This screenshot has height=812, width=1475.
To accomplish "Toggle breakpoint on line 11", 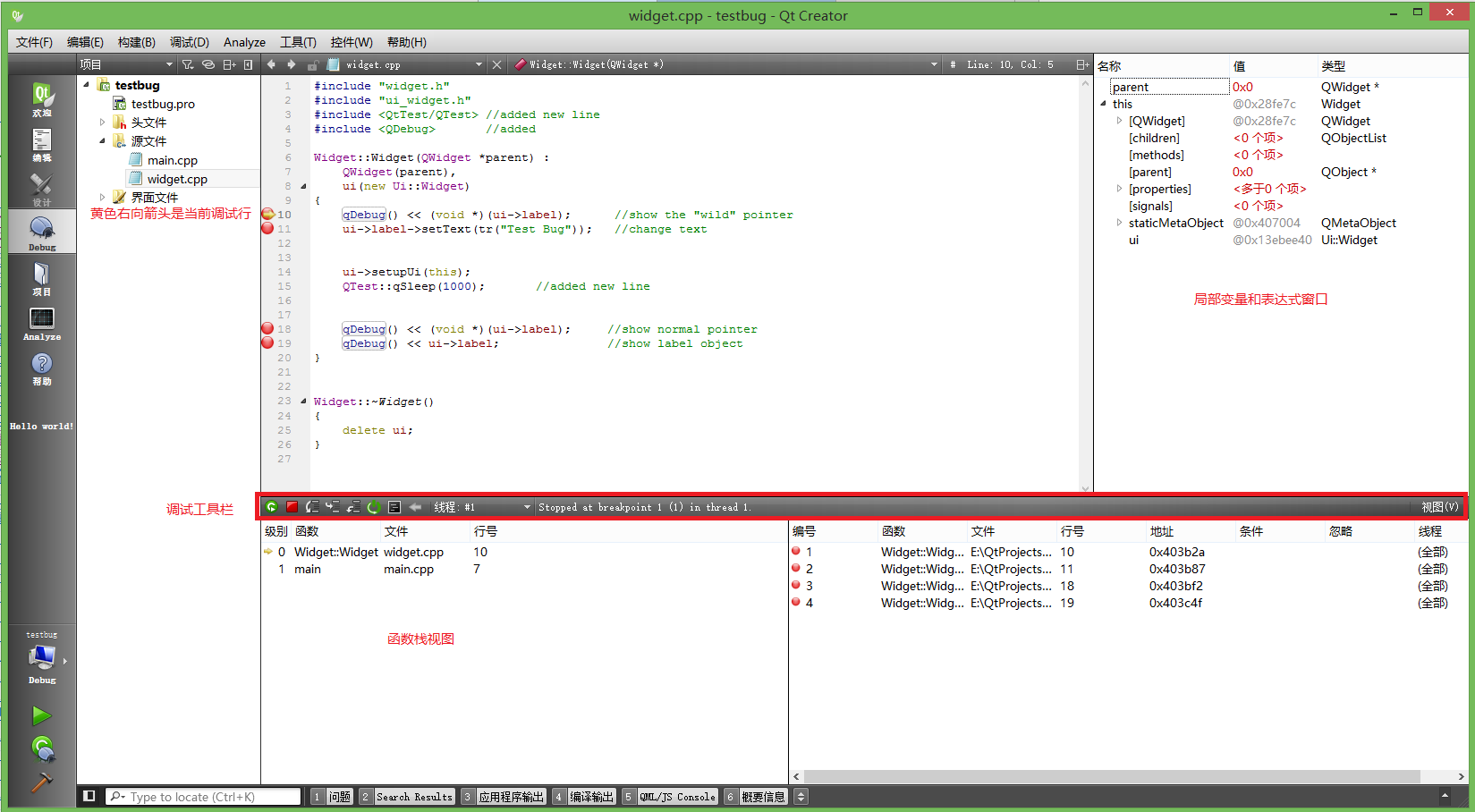I will pyautogui.click(x=267, y=229).
